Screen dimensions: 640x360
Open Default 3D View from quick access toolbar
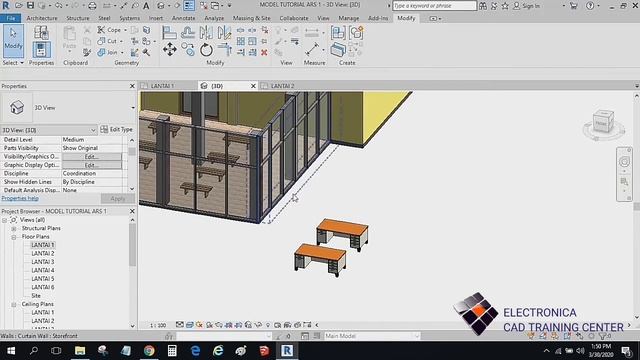coord(161,6)
